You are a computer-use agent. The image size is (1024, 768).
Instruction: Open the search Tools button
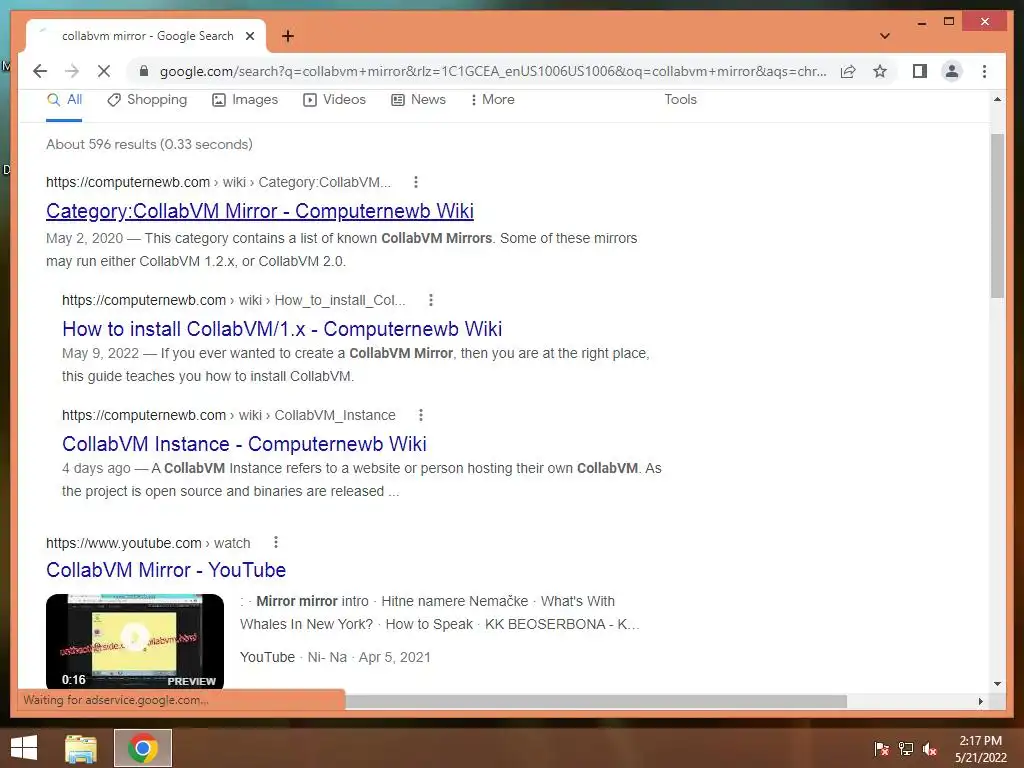click(680, 100)
